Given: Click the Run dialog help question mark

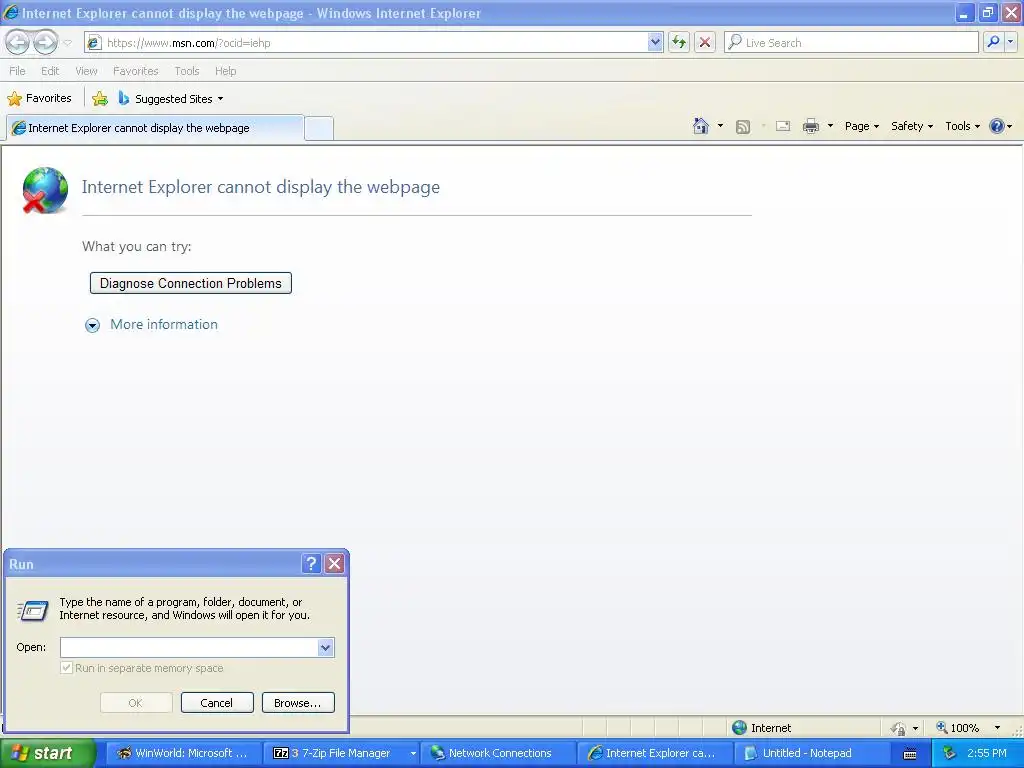Looking at the screenshot, I should (x=312, y=564).
